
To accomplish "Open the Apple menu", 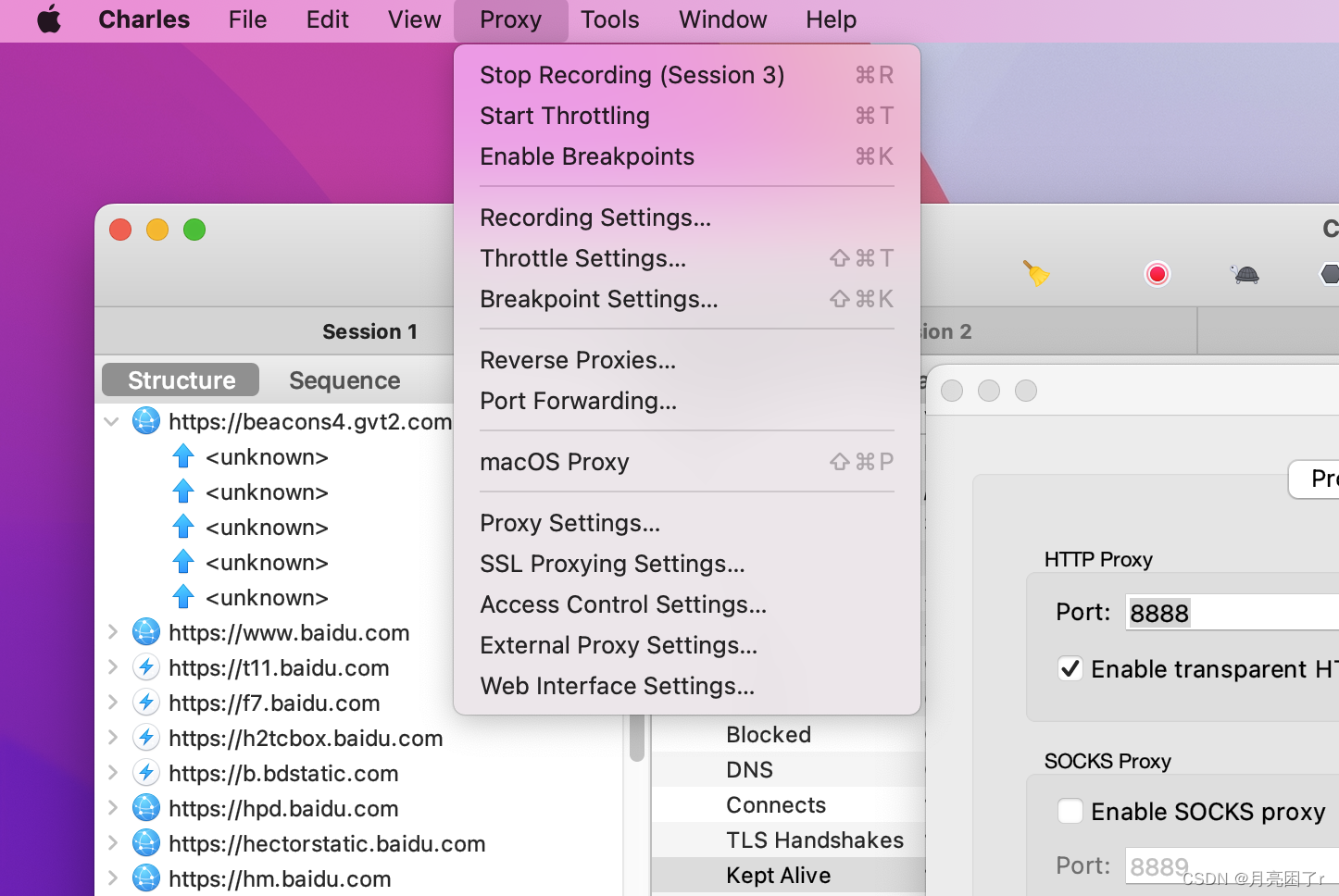I will point(49,19).
